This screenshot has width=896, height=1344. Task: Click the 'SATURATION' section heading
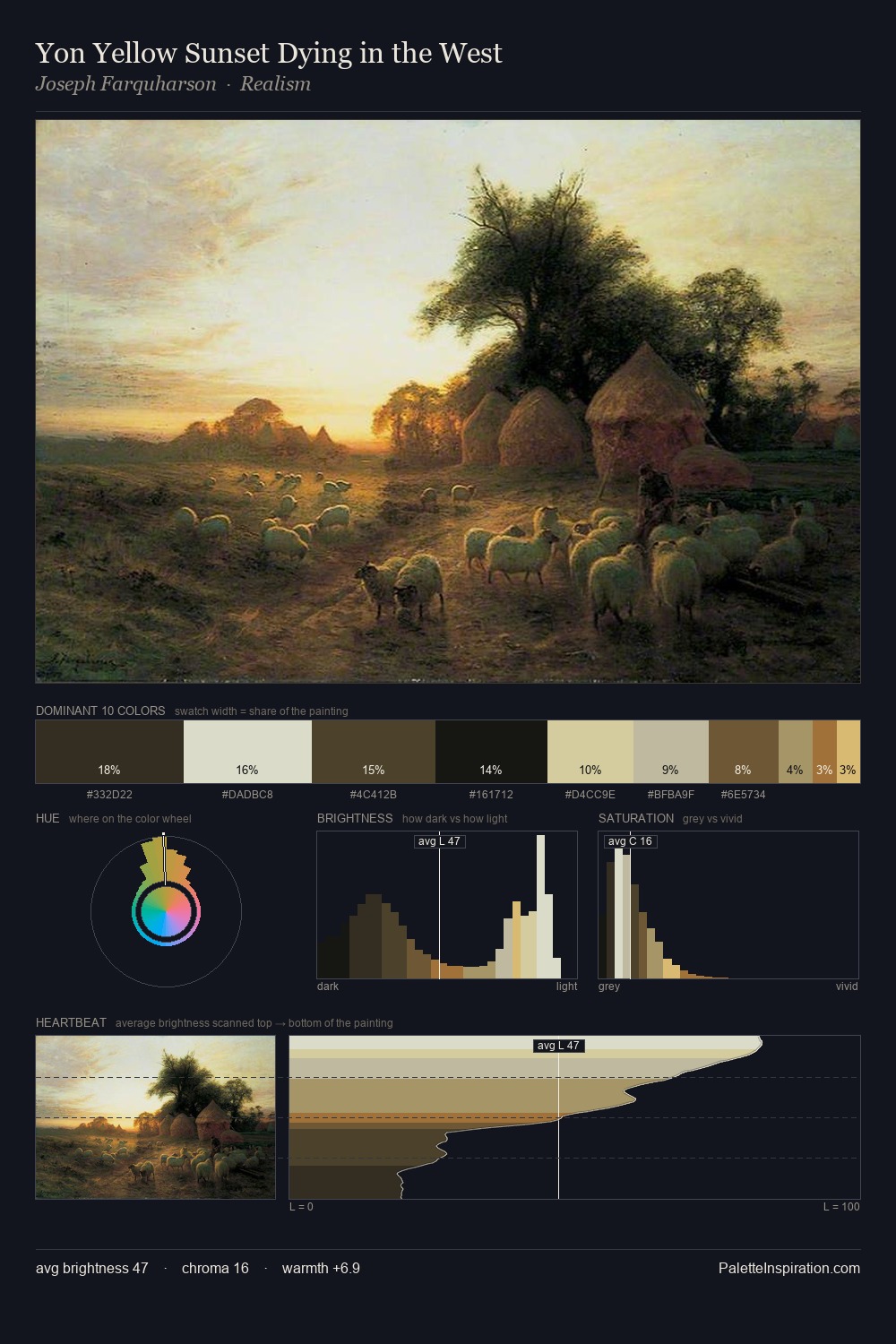(x=636, y=818)
